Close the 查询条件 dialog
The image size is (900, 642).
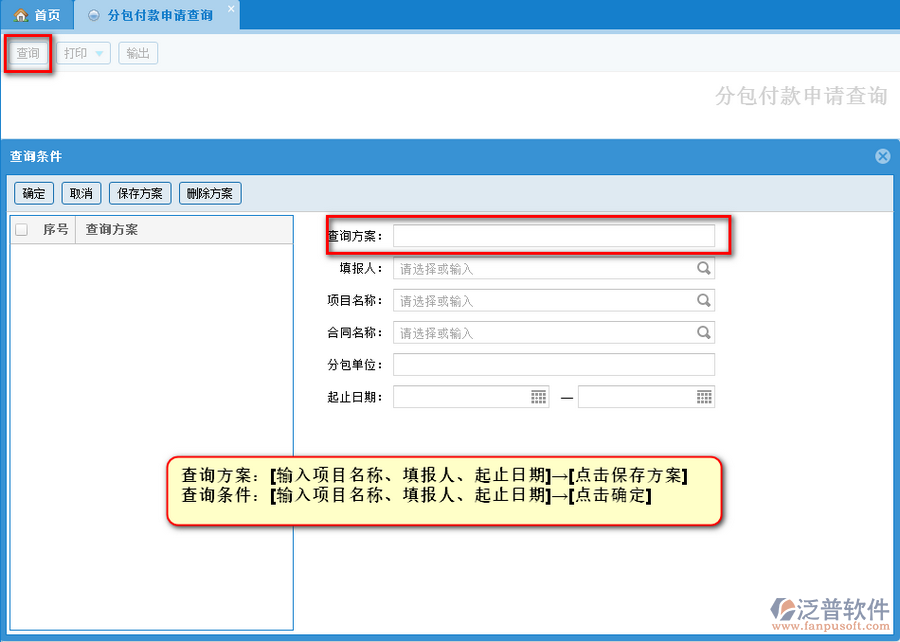point(883,156)
